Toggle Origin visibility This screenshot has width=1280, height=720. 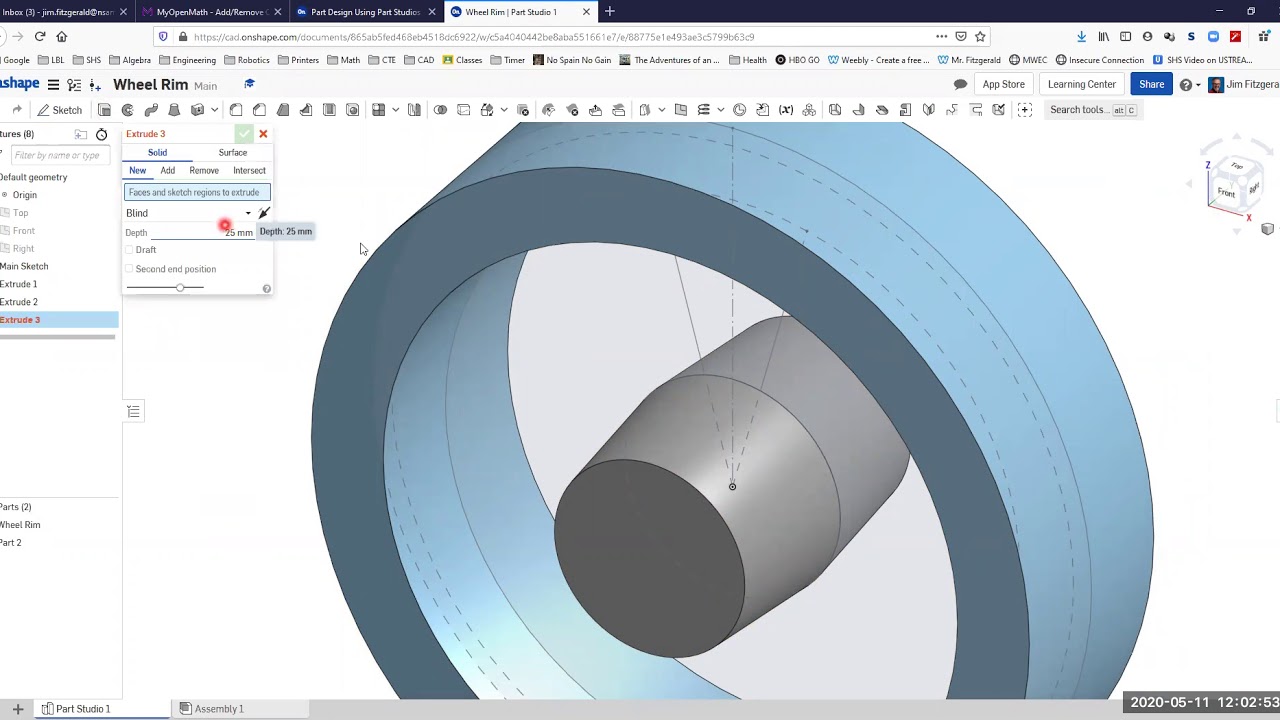click(x=5, y=195)
